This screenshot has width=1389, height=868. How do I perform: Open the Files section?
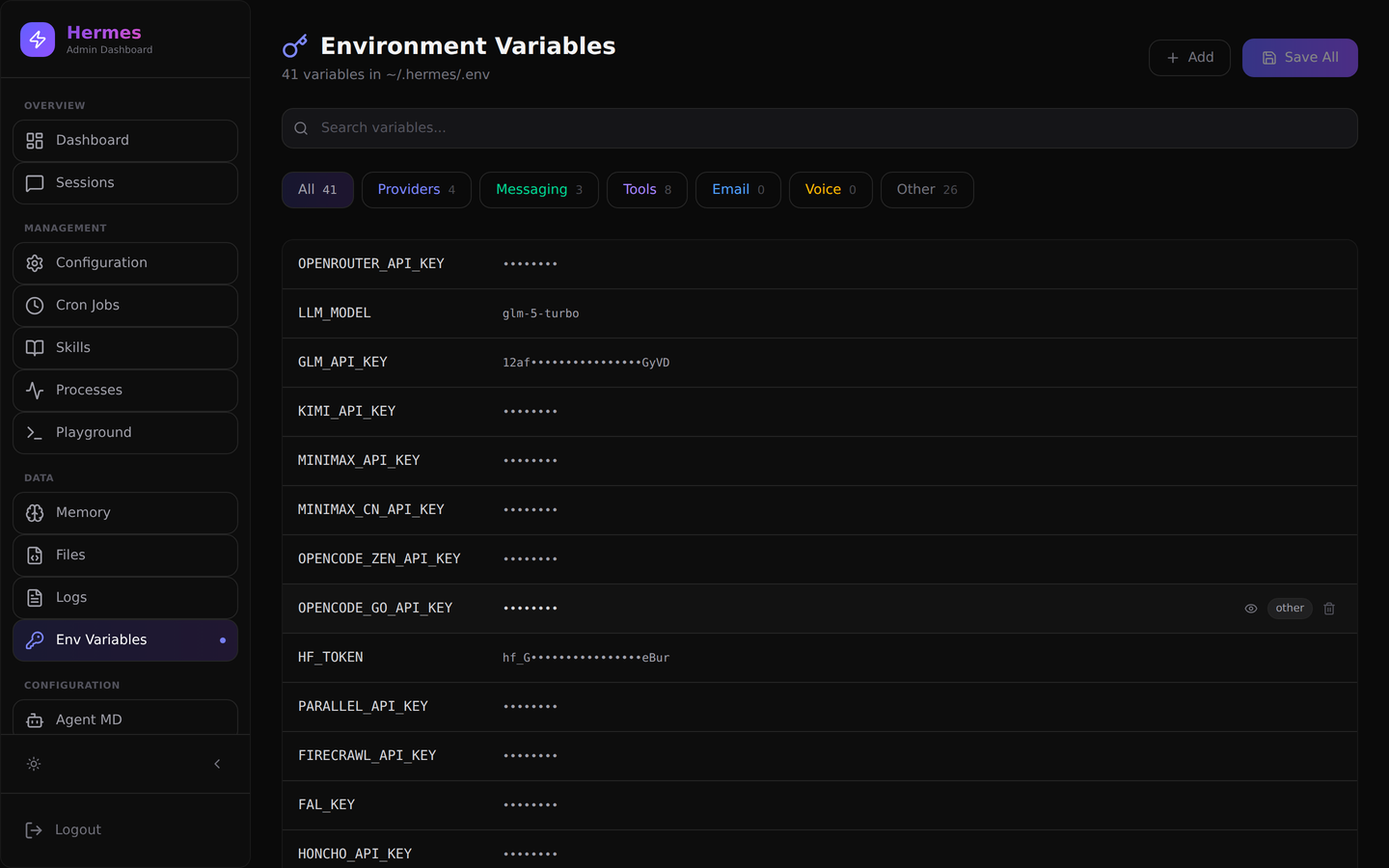point(125,556)
